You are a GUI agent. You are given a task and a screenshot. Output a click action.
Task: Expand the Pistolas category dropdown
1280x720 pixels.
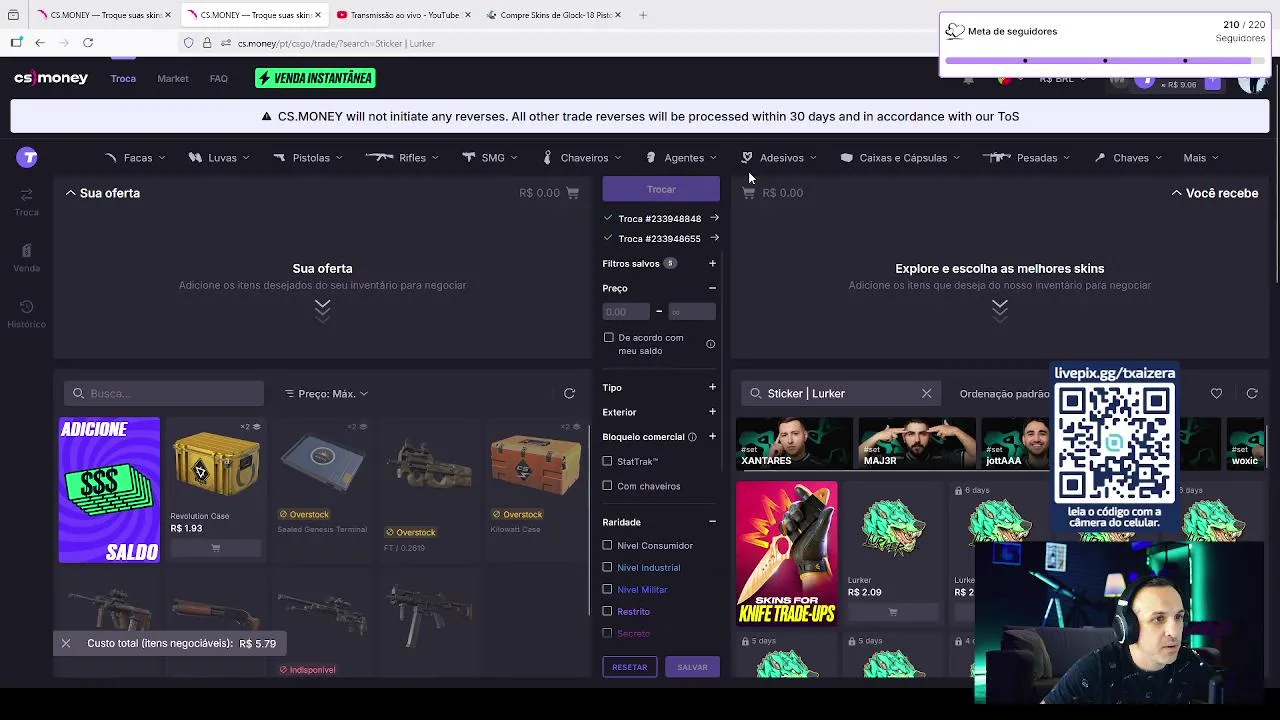pyautogui.click(x=308, y=158)
